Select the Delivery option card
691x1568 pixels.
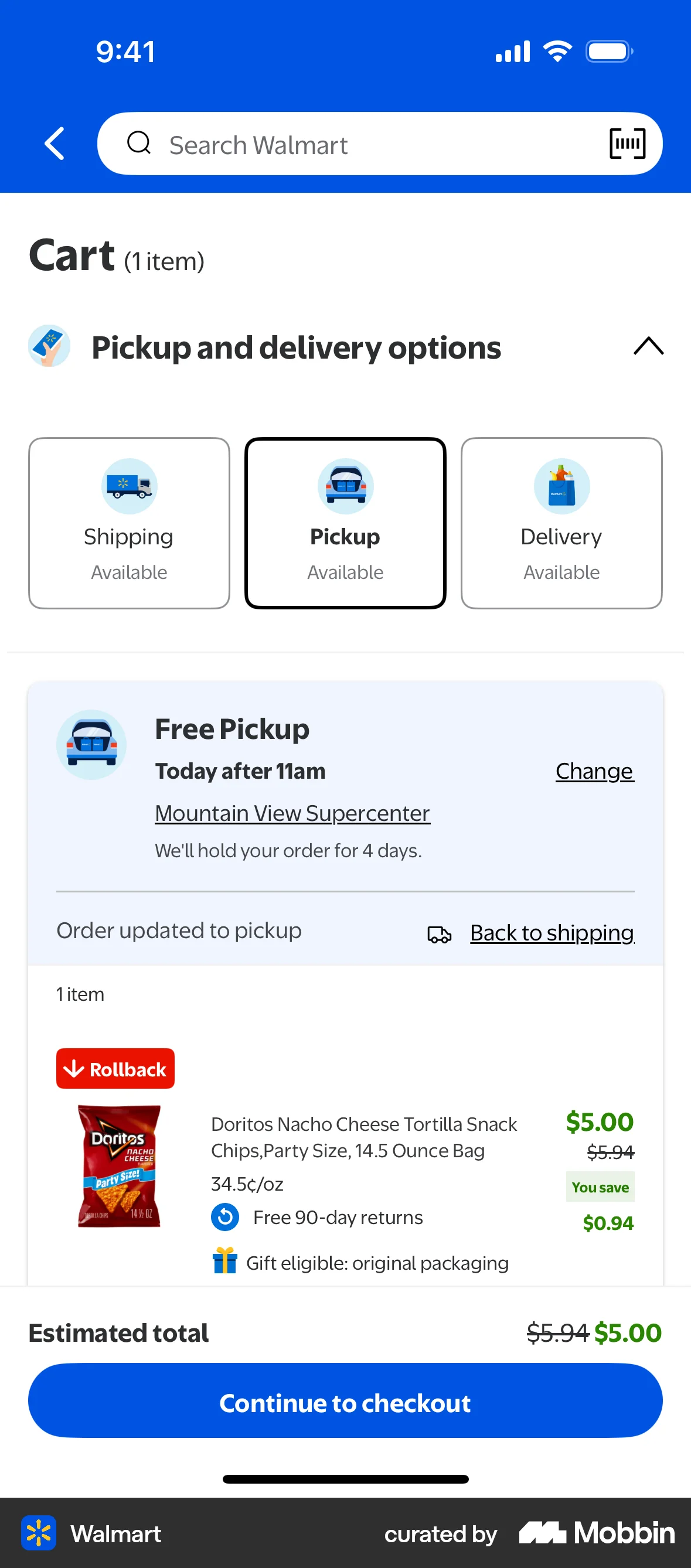pos(561,523)
